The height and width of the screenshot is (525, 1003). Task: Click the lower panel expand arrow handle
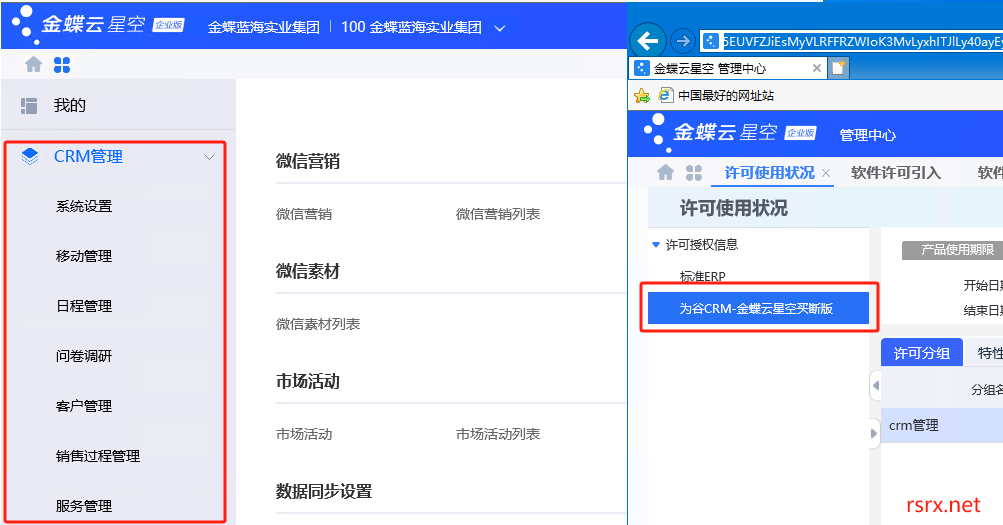click(874, 433)
